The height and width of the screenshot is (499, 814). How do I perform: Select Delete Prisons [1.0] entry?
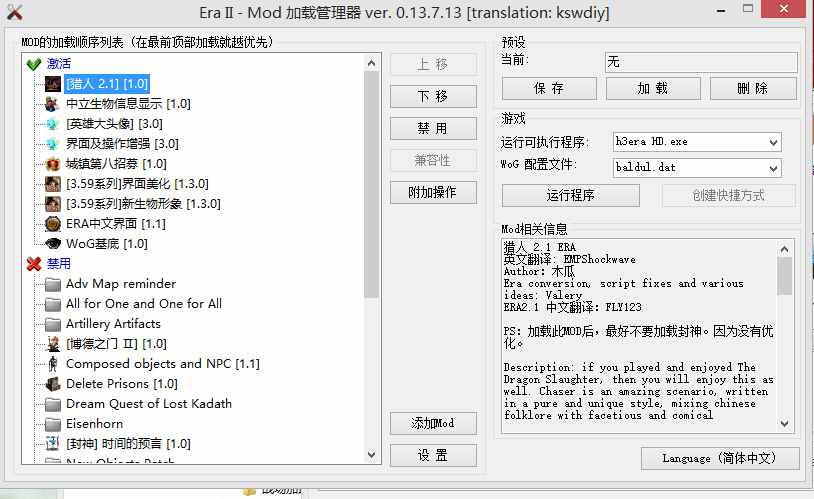coord(121,384)
